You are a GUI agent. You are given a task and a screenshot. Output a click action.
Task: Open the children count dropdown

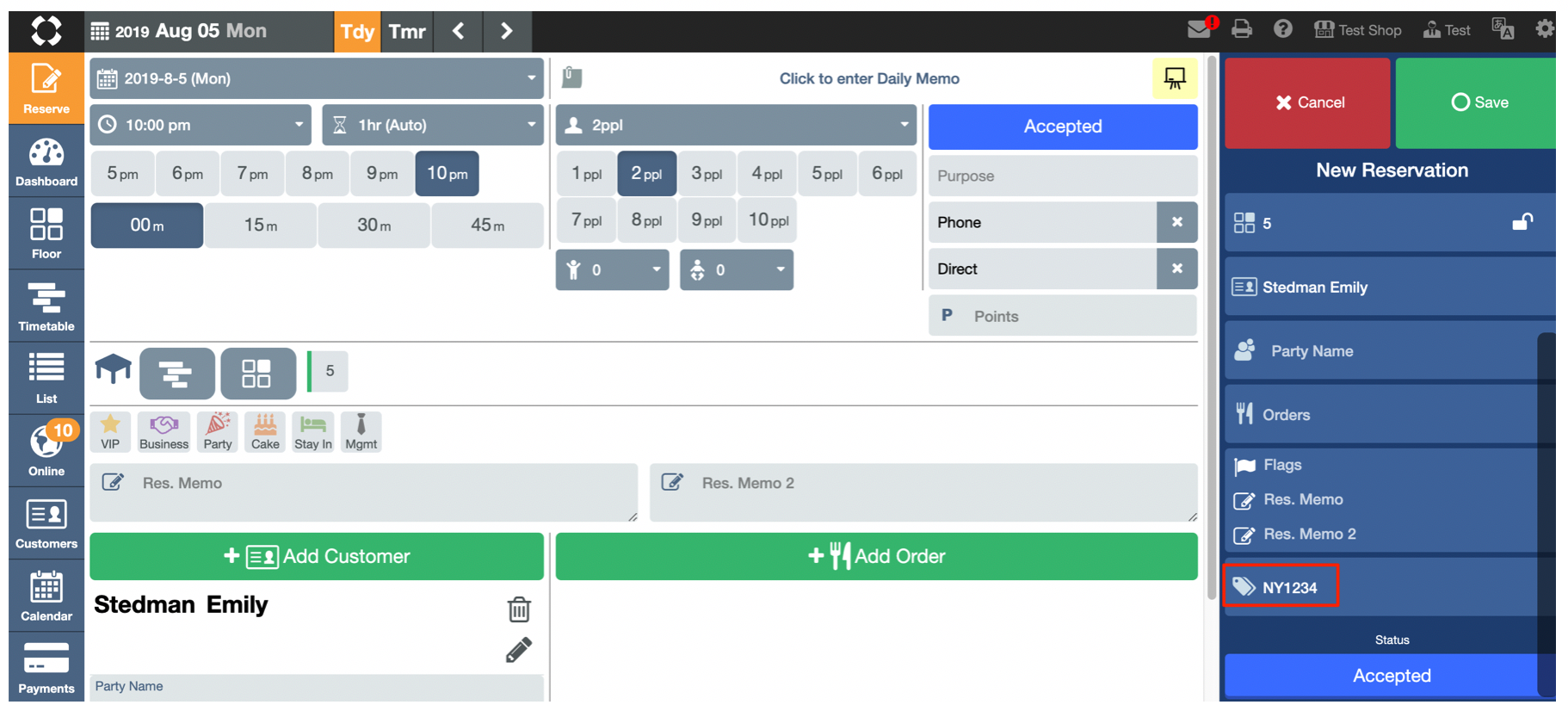(x=612, y=269)
